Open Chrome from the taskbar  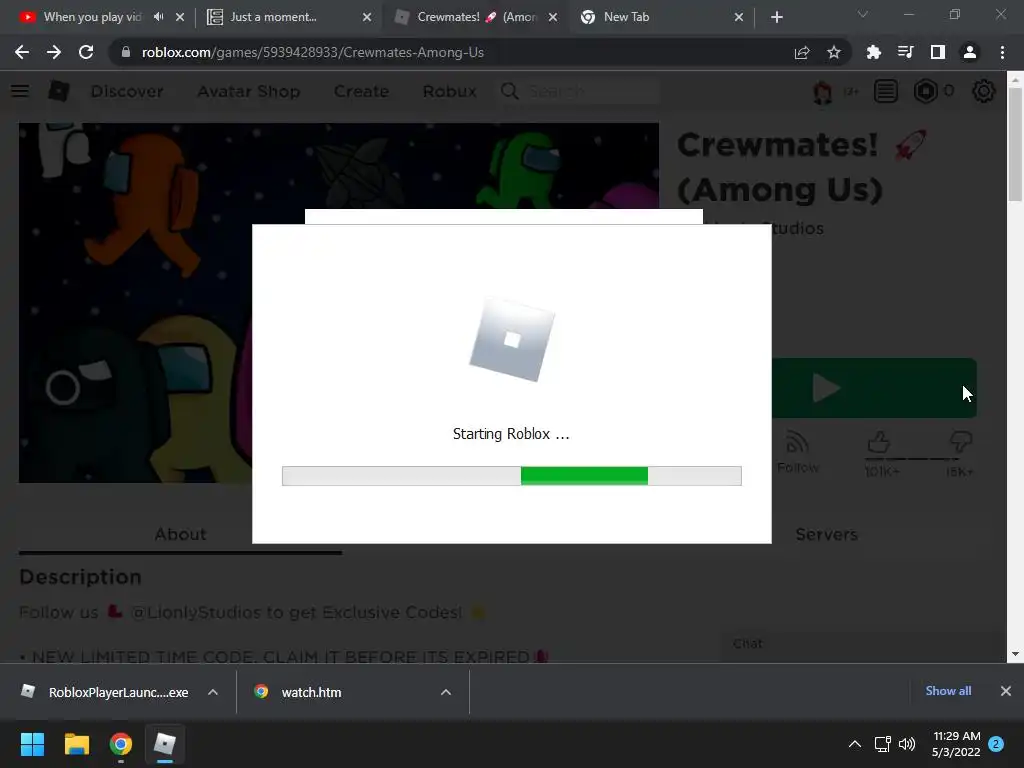pyautogui.click(x=120, y=744)
